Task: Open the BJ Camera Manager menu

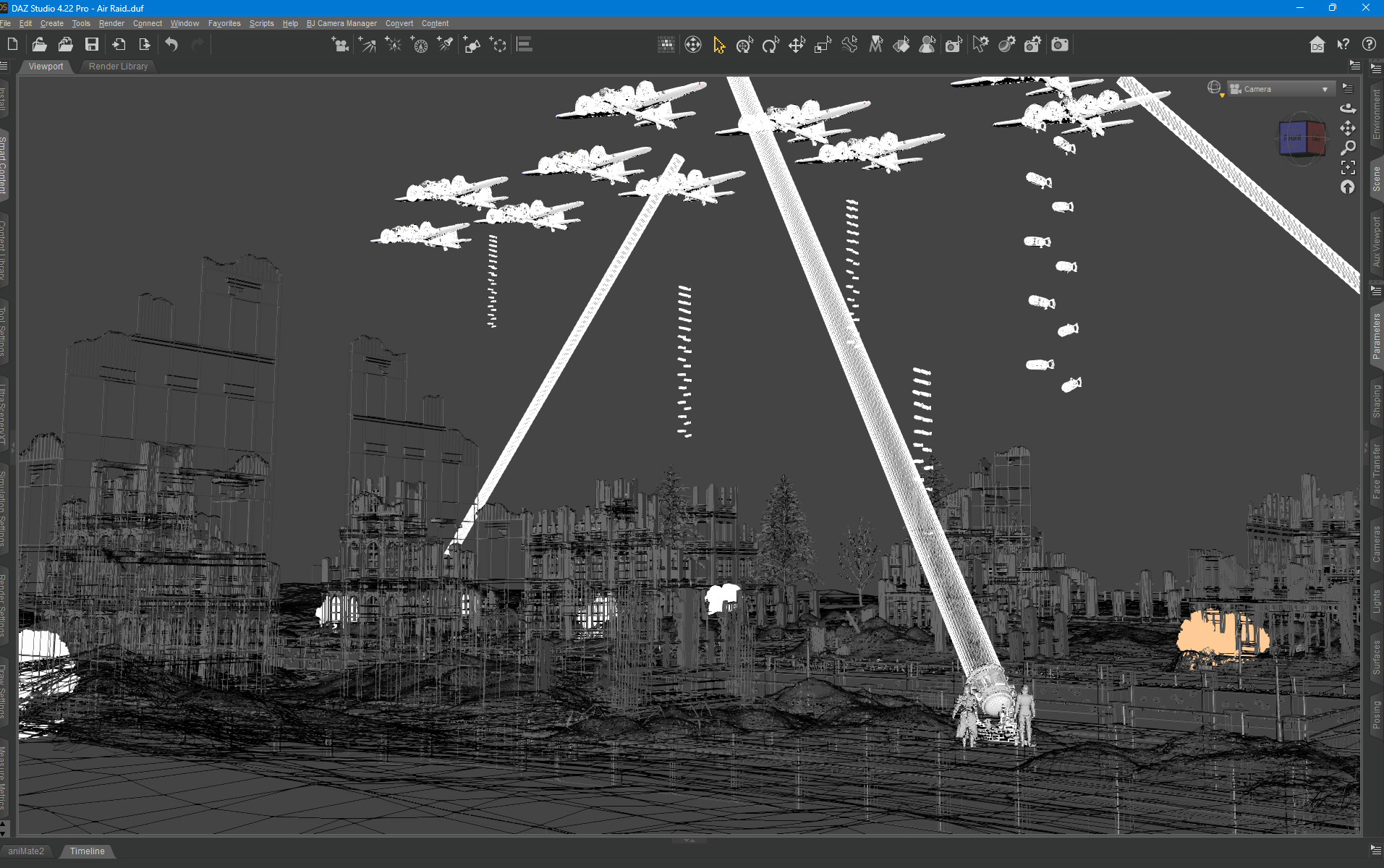Action: point(341,23)
